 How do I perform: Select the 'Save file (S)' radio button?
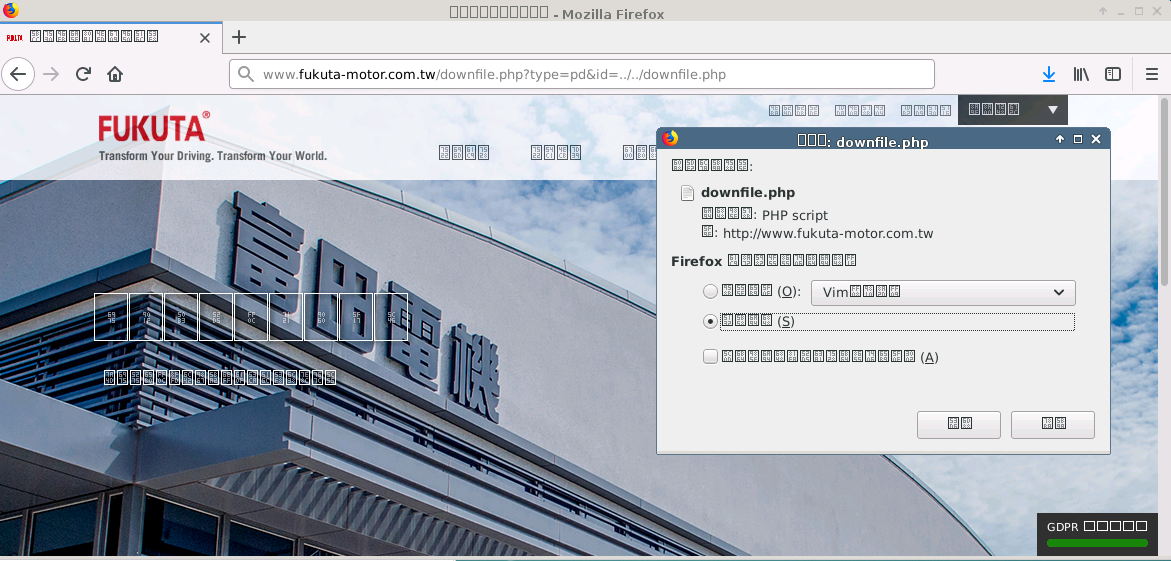point(710,321)
